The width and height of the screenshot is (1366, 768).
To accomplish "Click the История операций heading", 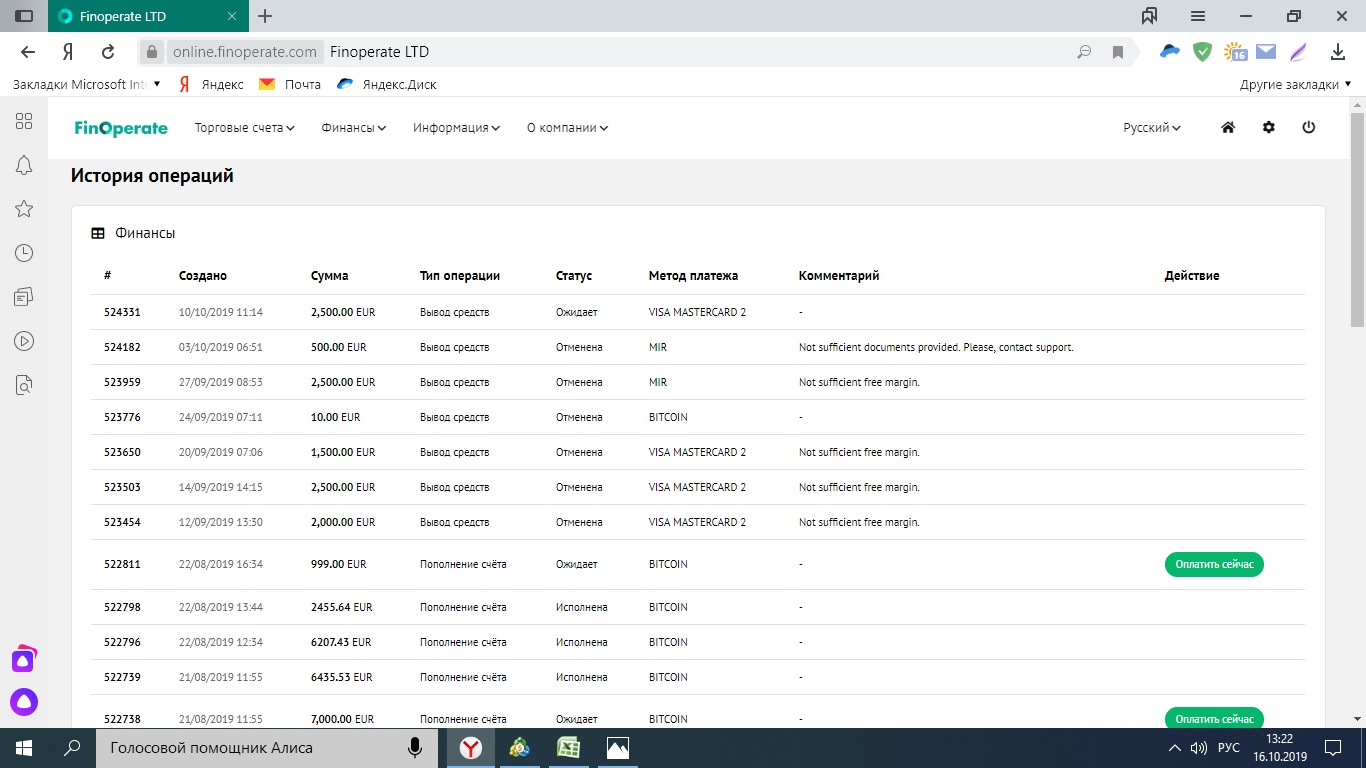I will (152, 176).
